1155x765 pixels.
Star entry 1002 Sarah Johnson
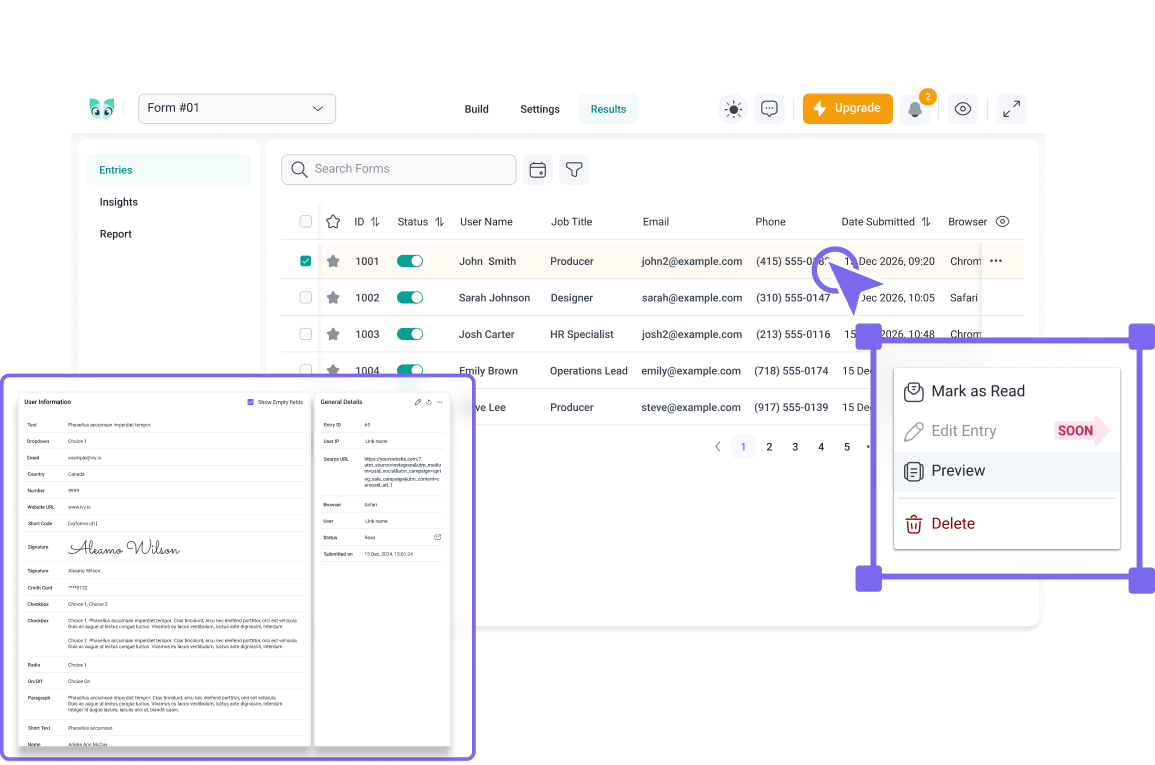coord(333,297)
